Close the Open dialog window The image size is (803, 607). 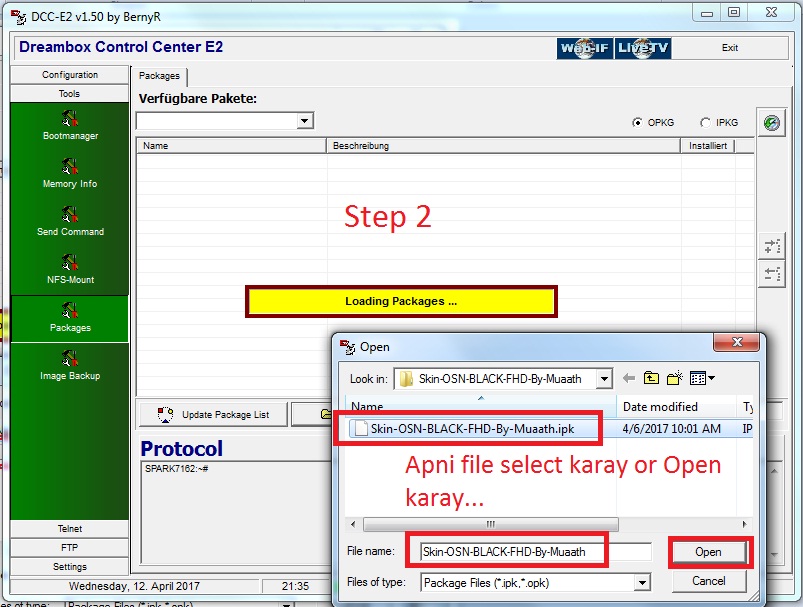click(736, 342)
